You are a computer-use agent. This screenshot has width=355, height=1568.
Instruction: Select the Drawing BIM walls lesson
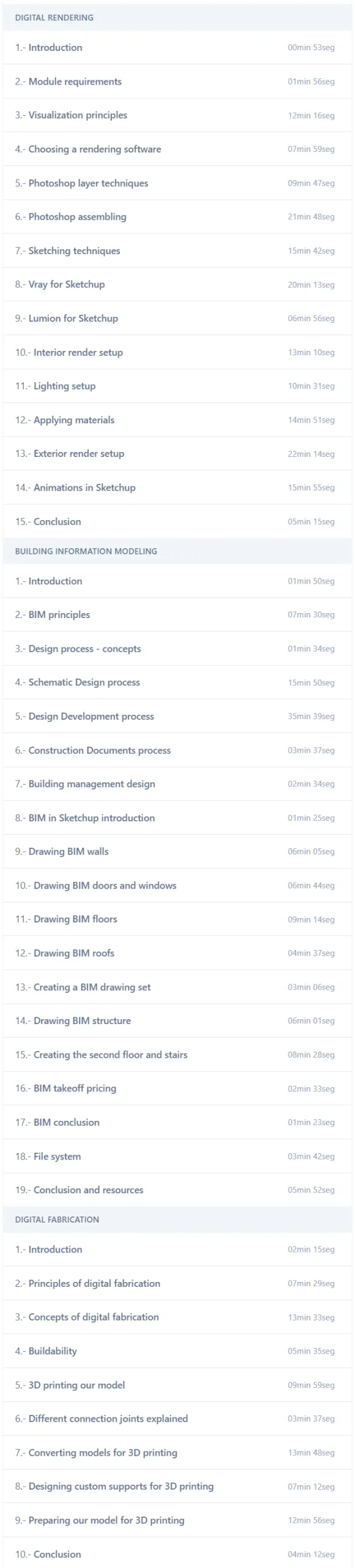click(177, 852)
